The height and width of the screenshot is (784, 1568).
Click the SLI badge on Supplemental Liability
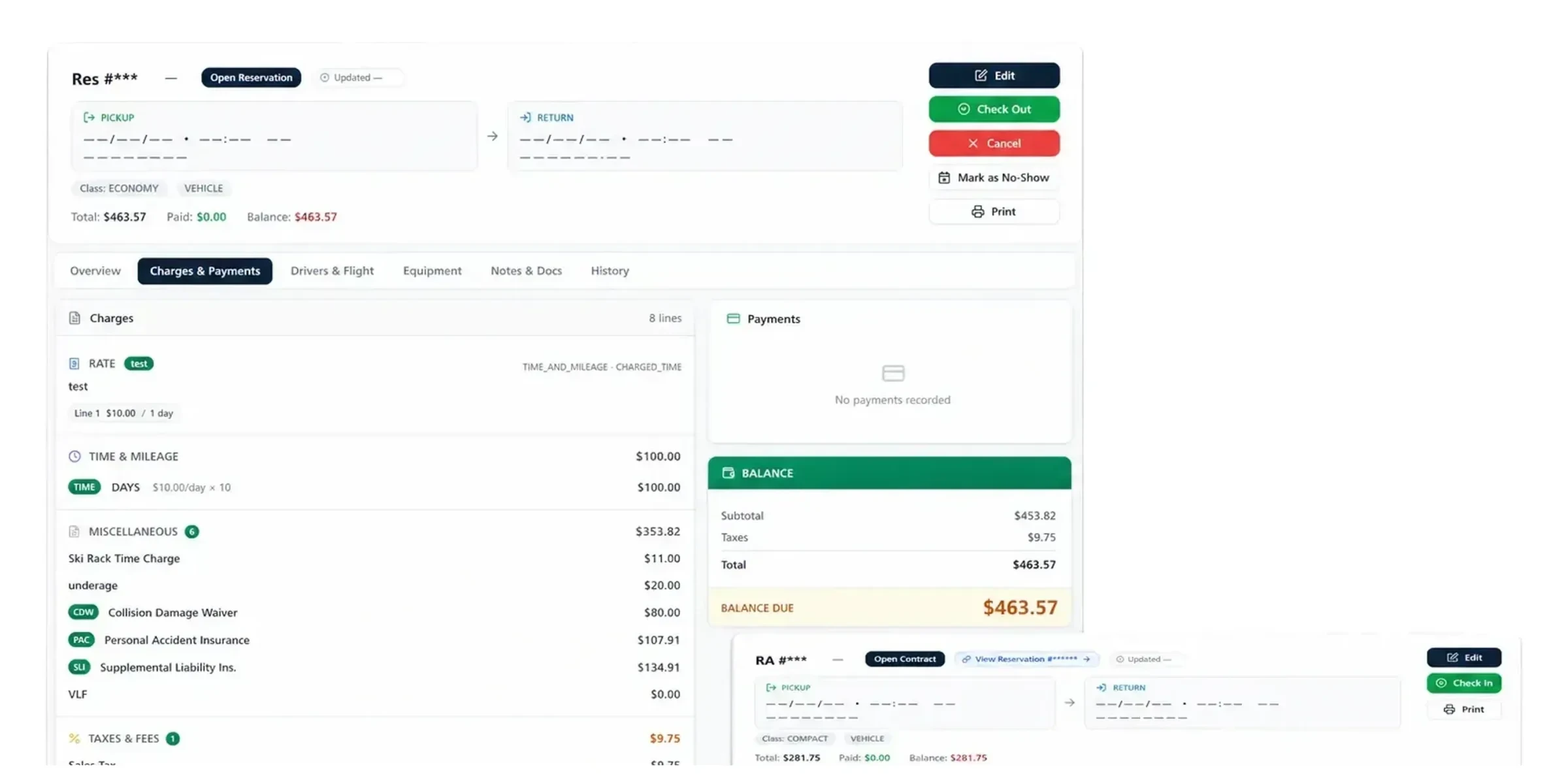click(x=79, y=667)
